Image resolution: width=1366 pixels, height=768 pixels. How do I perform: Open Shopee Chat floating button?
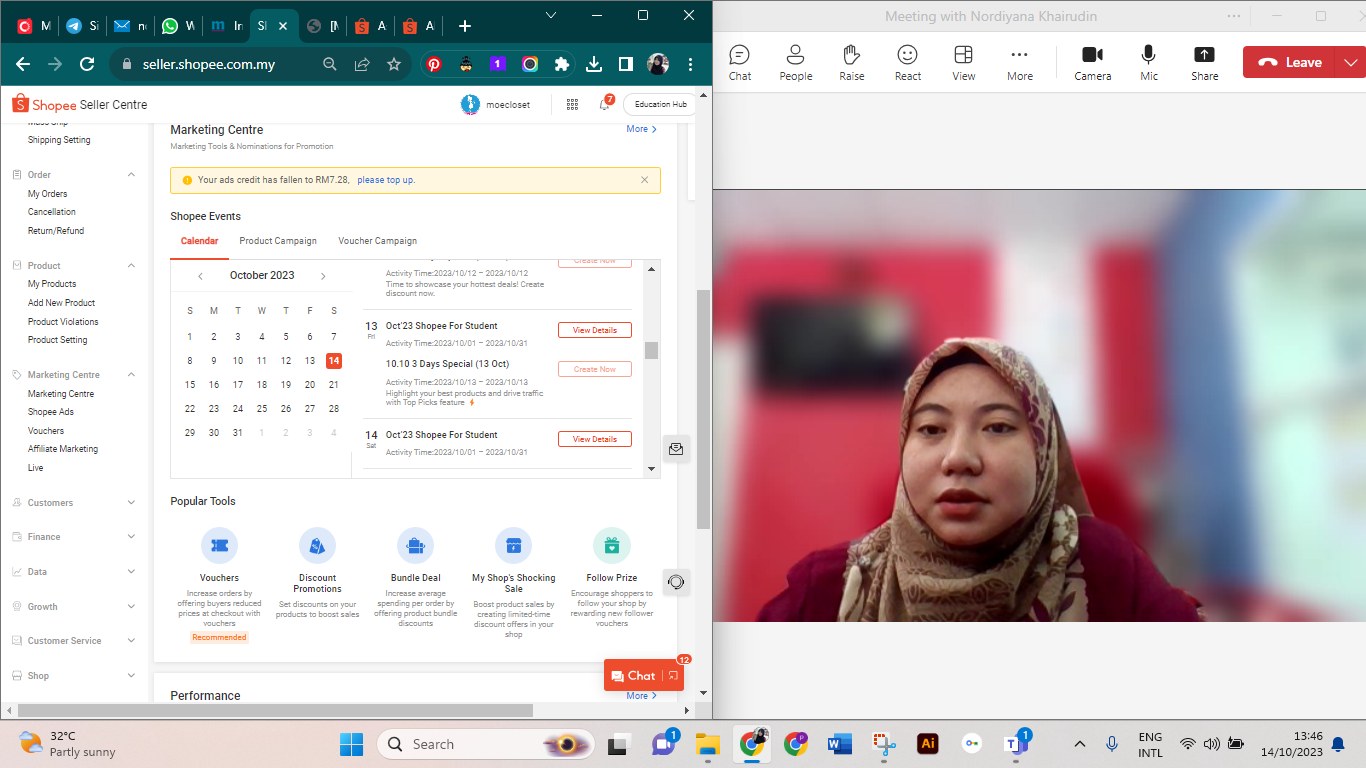[x=644, y=675]
